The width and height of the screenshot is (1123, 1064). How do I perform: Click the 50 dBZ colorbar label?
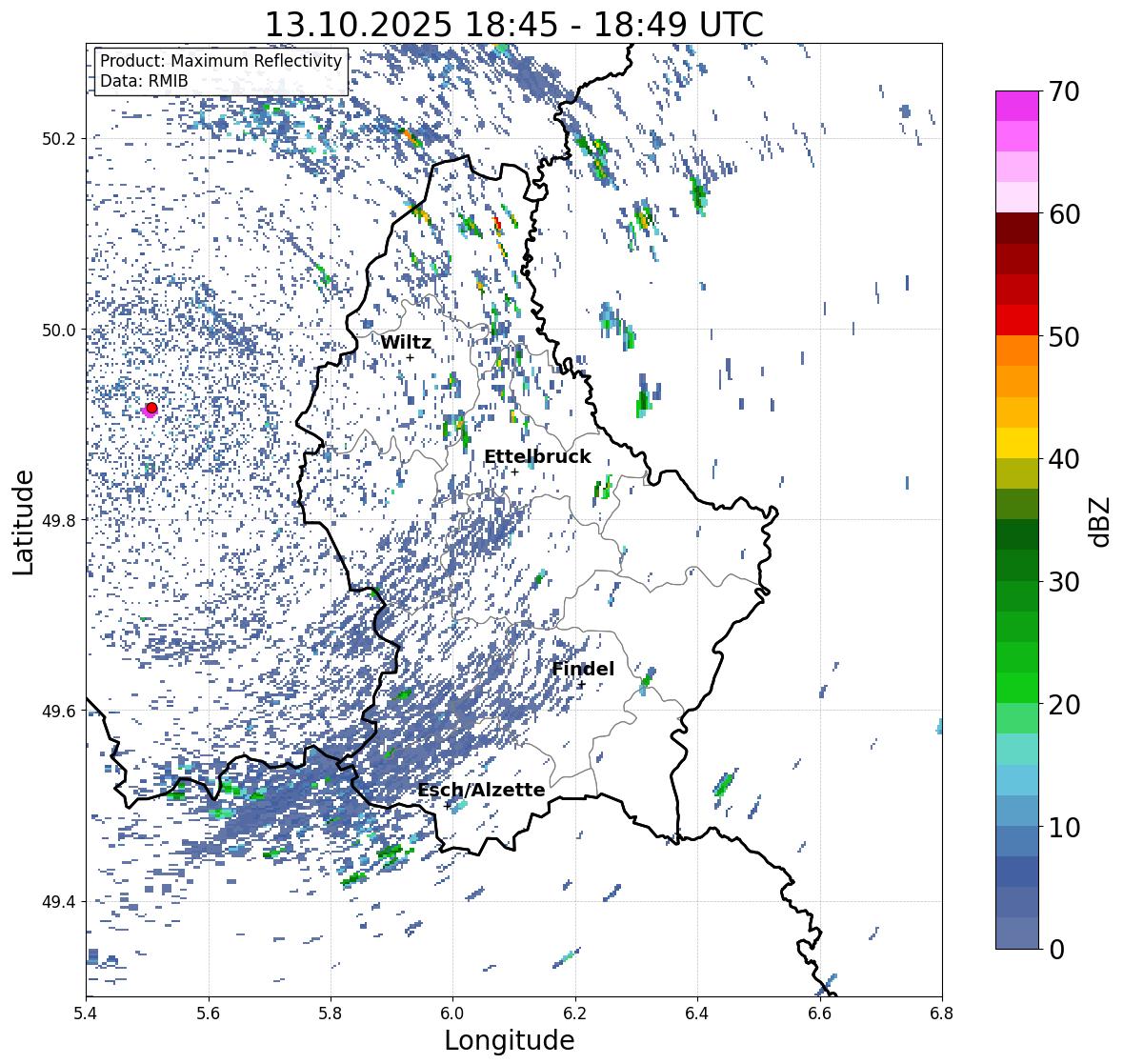(x=1064, y=336)
